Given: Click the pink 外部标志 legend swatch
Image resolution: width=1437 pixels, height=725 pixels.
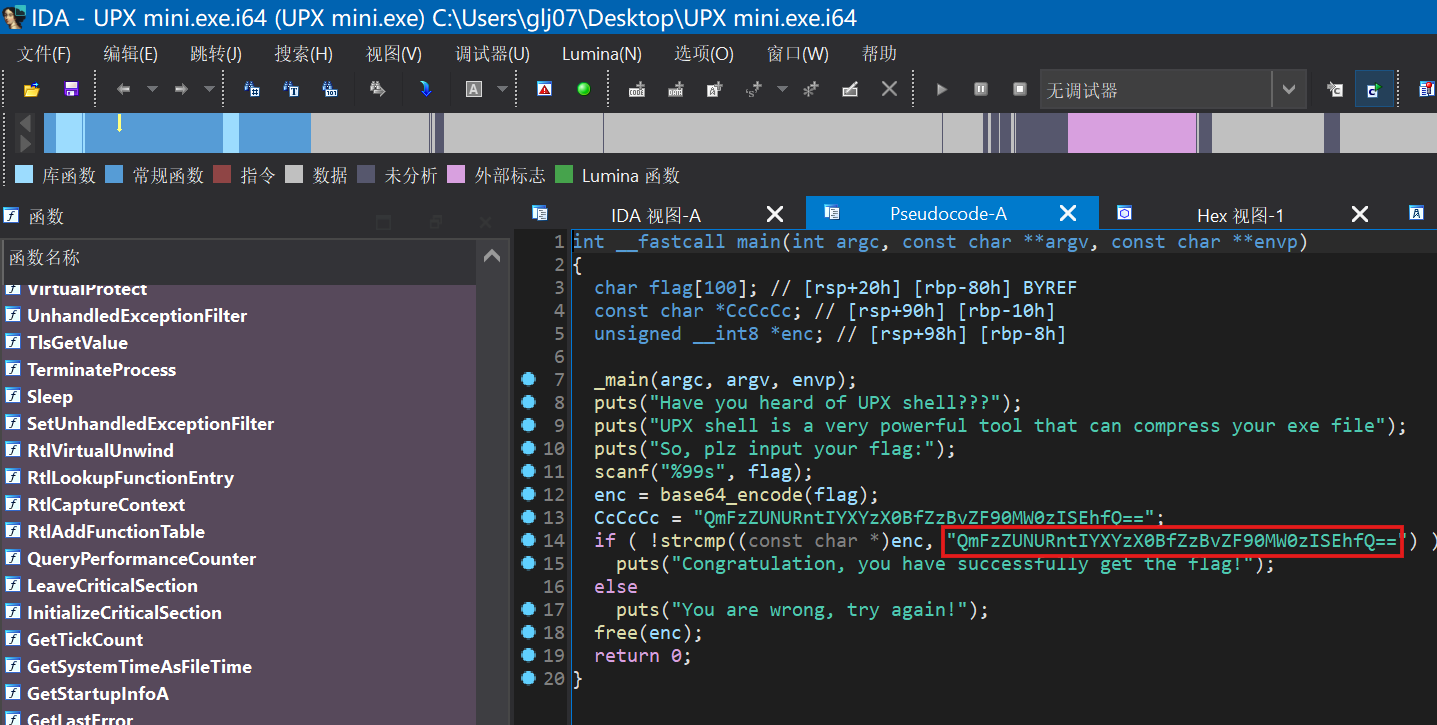Looking at the screenshot, I should 456,176.
